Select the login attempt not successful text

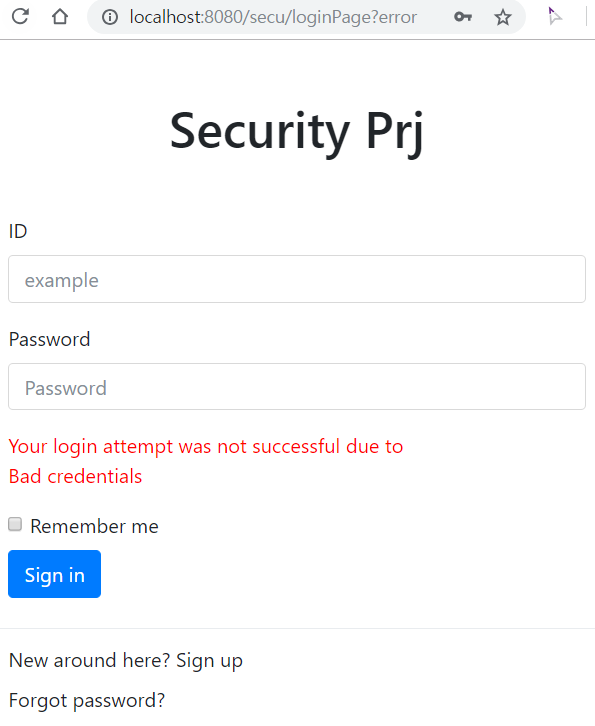pyautogui.click(x=206, y=447)
